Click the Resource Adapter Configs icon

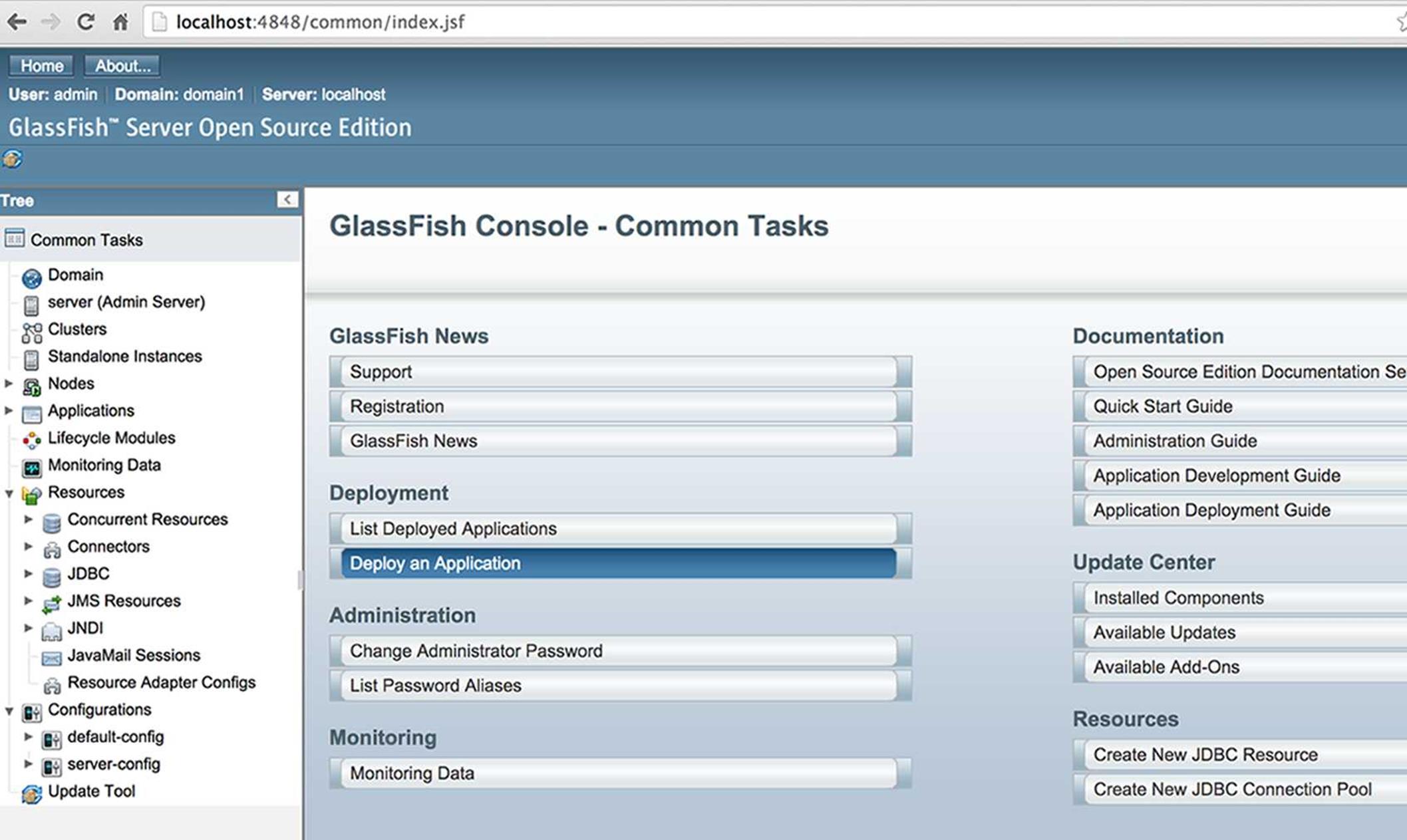click(51, 684)
